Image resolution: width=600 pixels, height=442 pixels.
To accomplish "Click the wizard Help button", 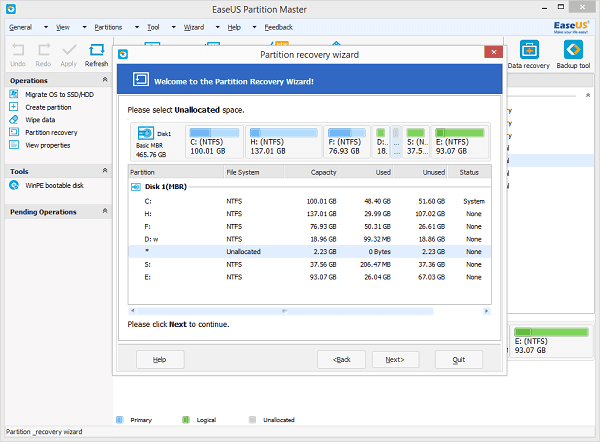I will [x=160, y=359].
